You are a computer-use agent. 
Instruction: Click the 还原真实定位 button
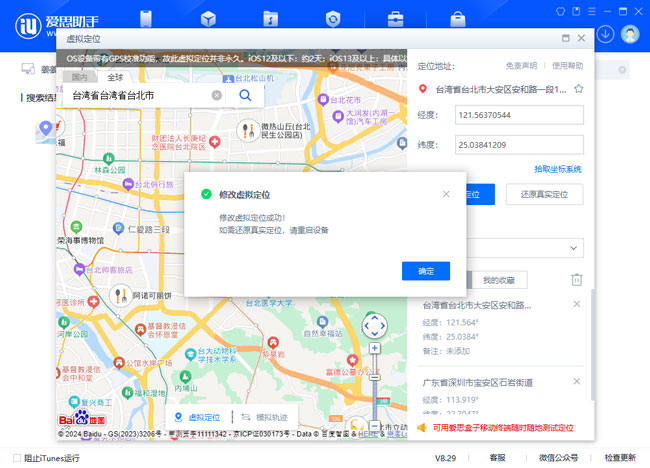tap(544, 194)
